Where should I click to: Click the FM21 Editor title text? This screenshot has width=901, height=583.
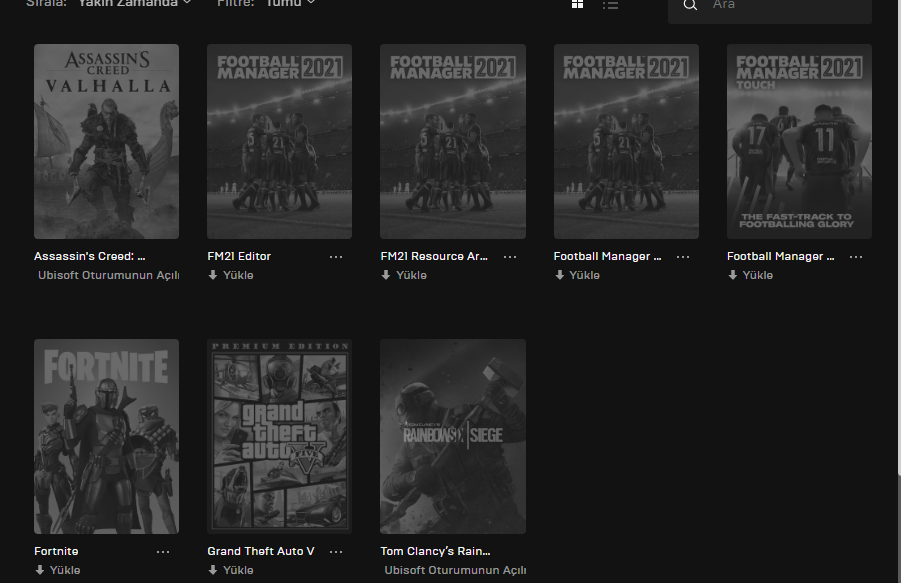click(x=239, y=256)
